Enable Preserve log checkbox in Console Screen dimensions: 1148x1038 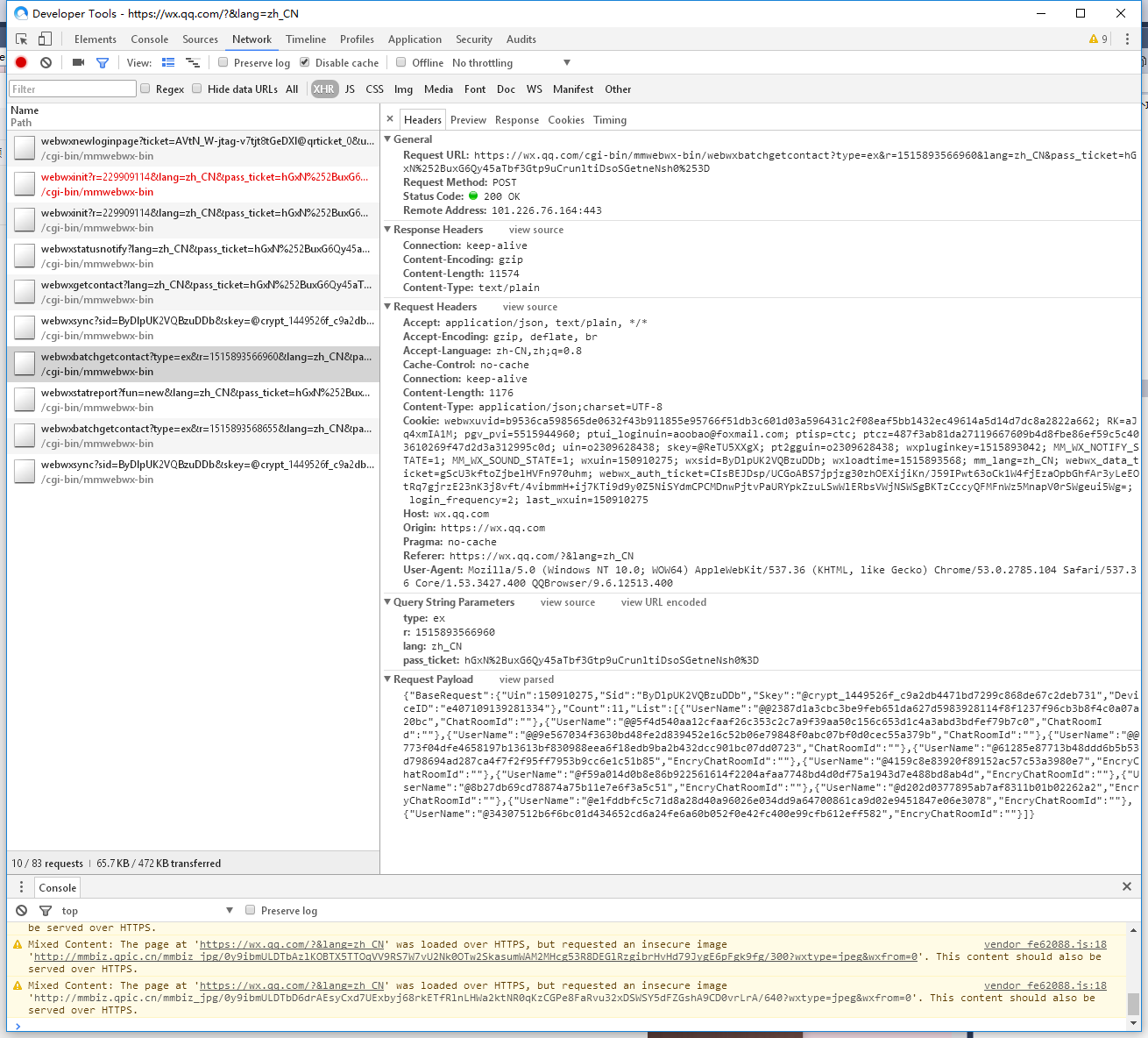[251, 910]
